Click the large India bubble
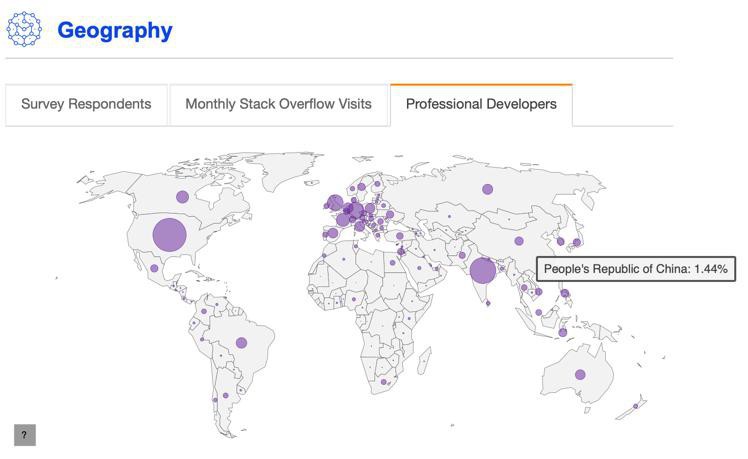The height and width of the screenshot is (459, 748). point(483,270)
